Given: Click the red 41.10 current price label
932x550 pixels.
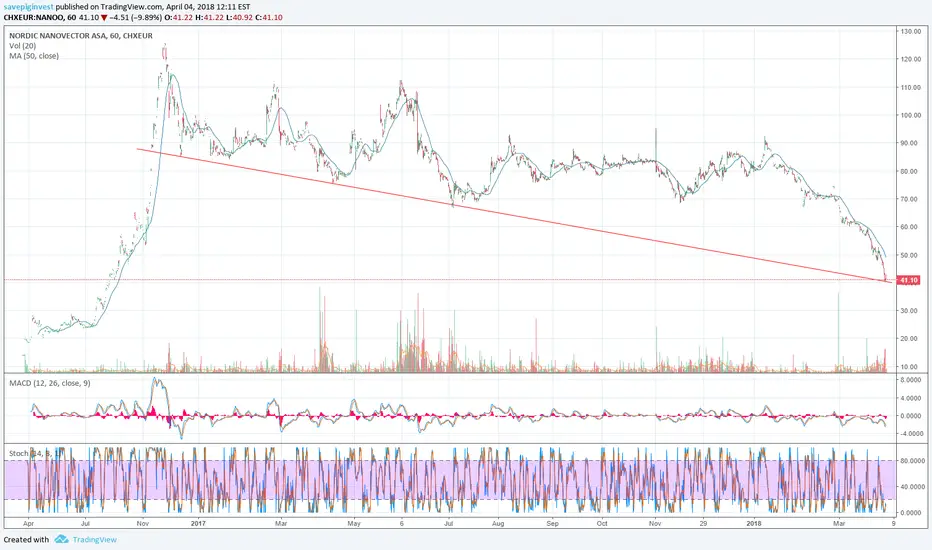Looking at the screenshot, I should pyautogui.click(x=908, y=280).
